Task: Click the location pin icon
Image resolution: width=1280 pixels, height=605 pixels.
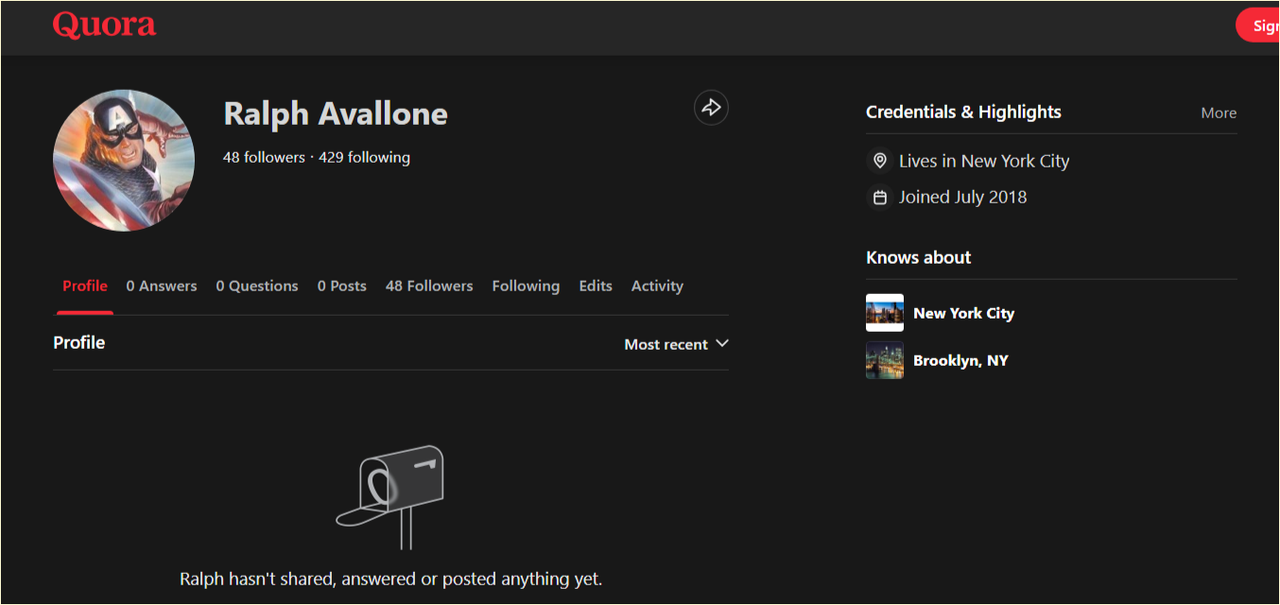Action: (880, 161)
